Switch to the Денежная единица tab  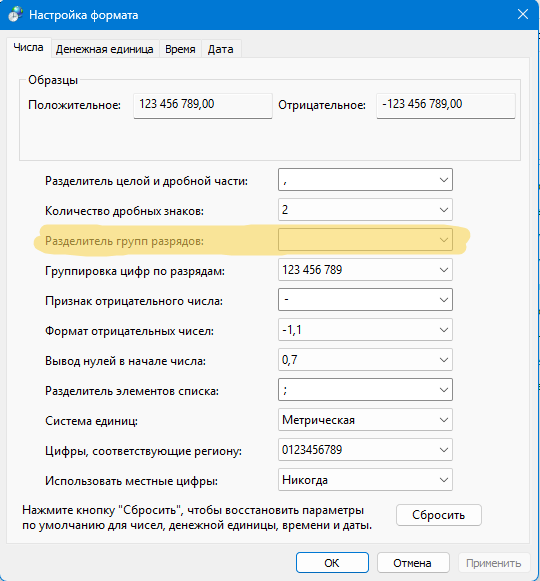(x=105, y=49)
